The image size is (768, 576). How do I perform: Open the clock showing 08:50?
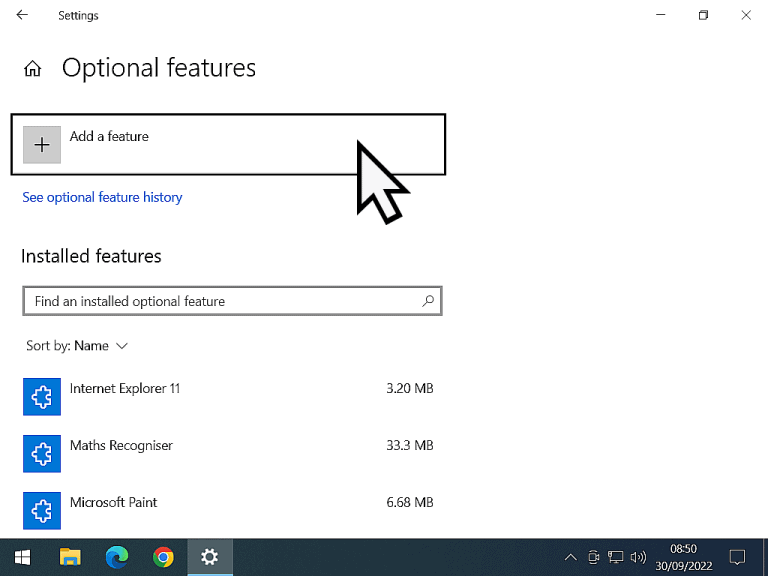tap(684, 557)
